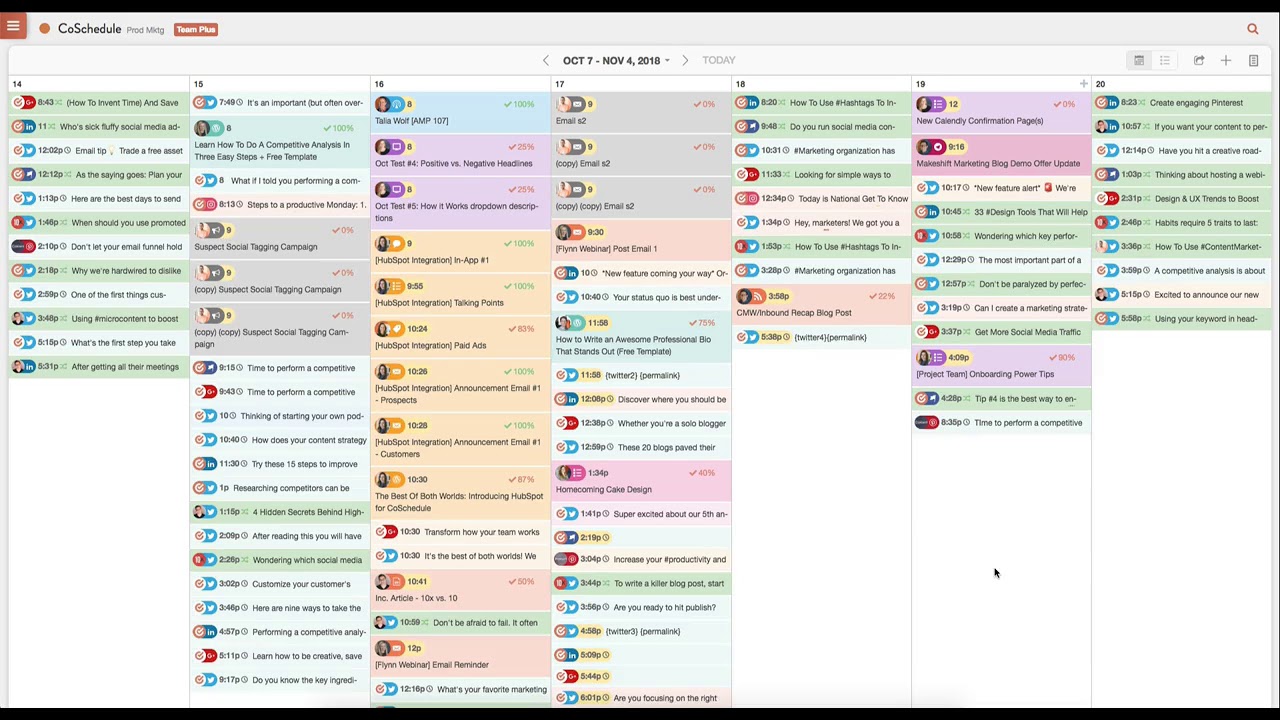Open 12:16p 'What's your favorite marketing'
1280x720 pixels.
[460, 689]
